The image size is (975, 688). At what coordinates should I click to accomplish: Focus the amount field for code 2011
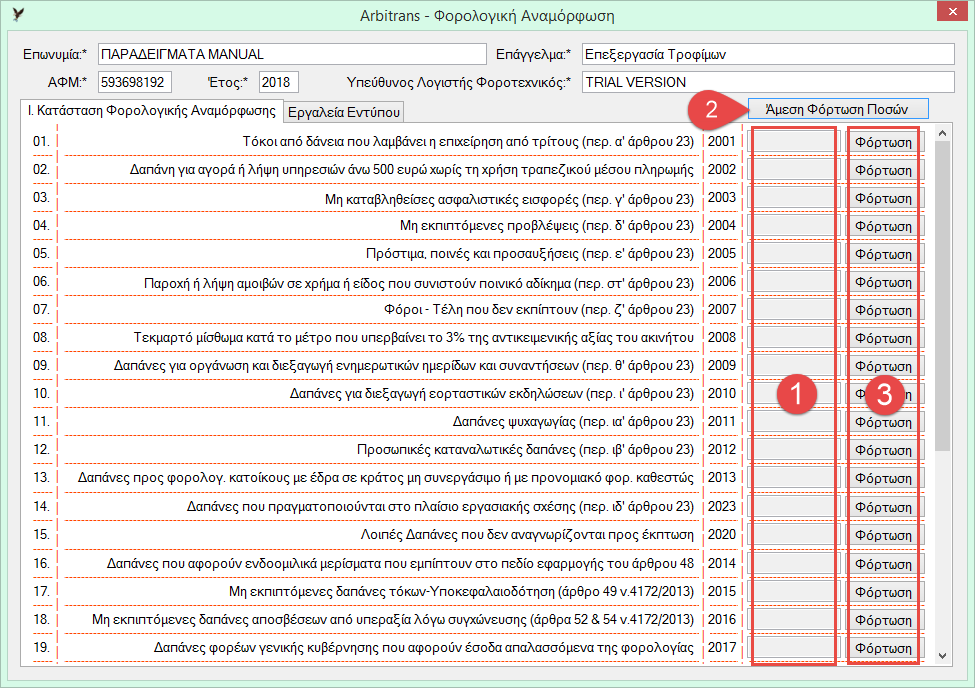[x=793, y=422]
